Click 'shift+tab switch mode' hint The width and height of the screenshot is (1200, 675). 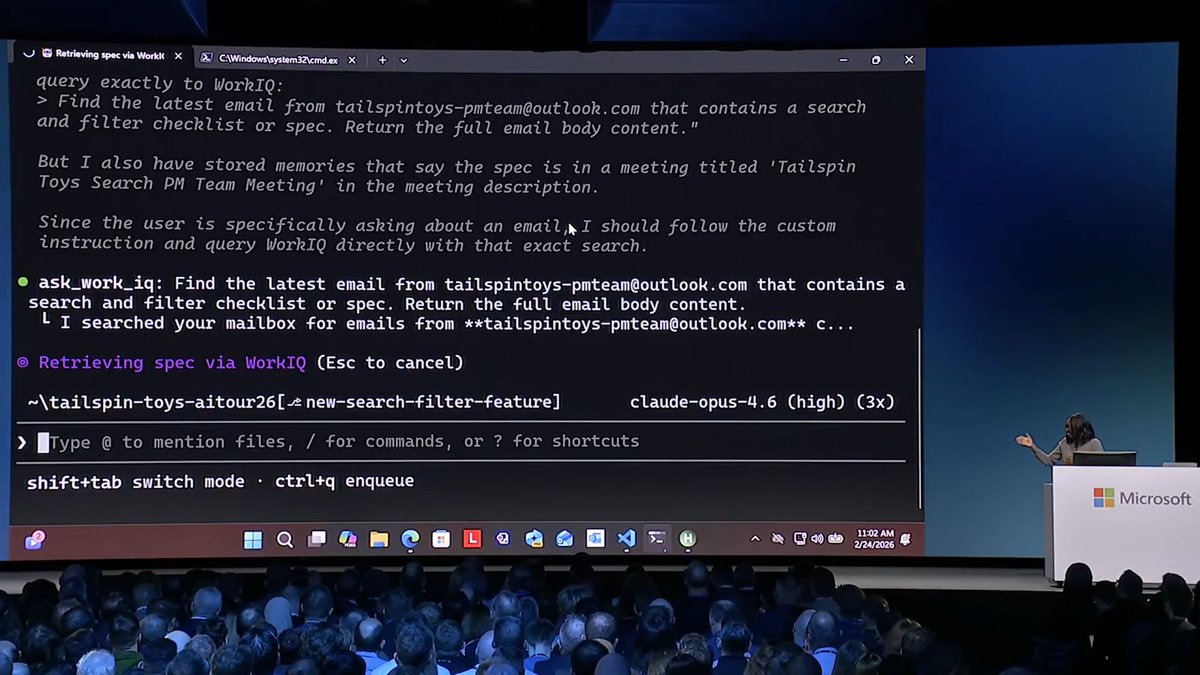135,481
